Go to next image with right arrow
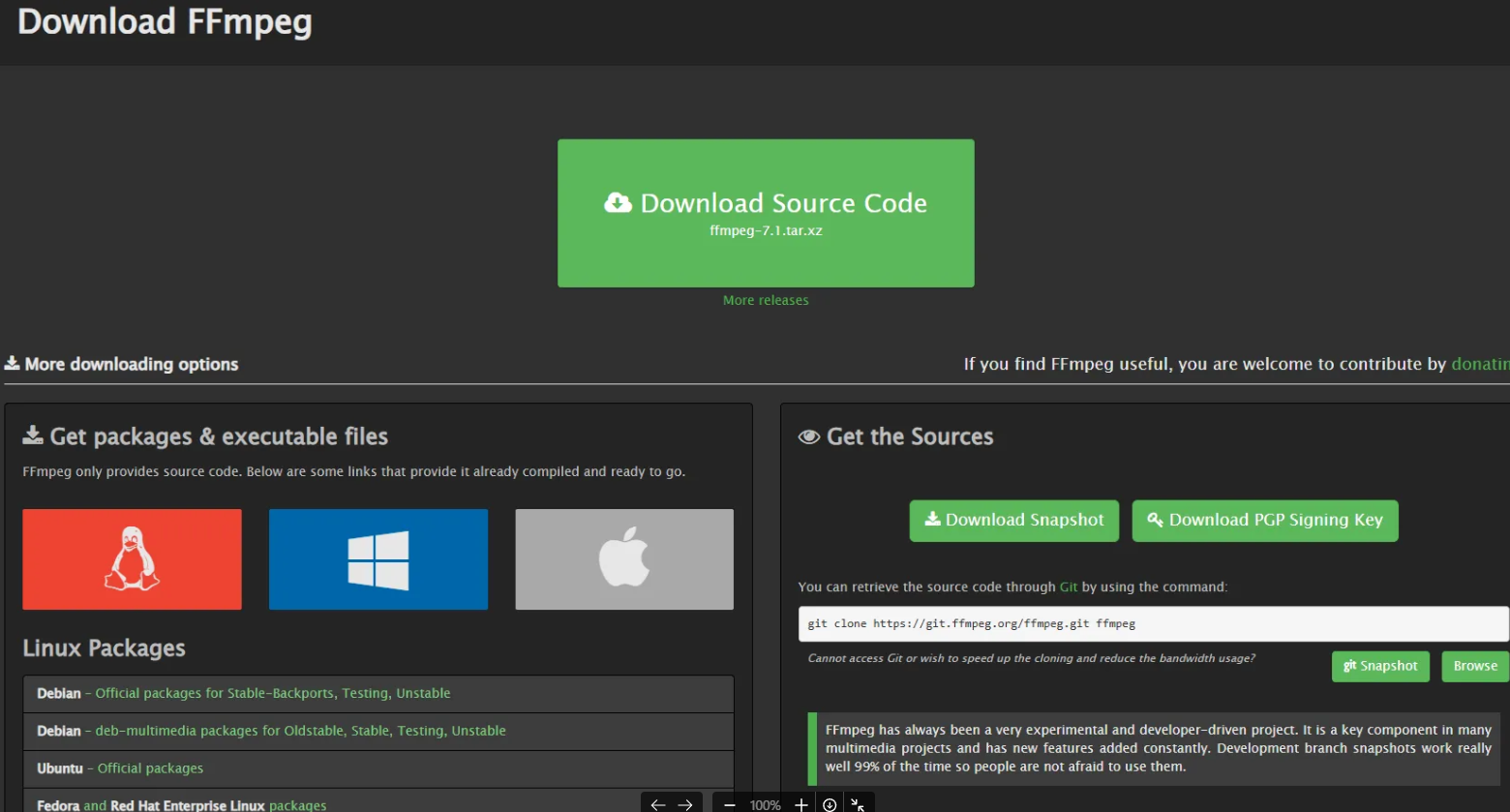Viewport: 1510px width, 812px height. (x=685, y=804)
